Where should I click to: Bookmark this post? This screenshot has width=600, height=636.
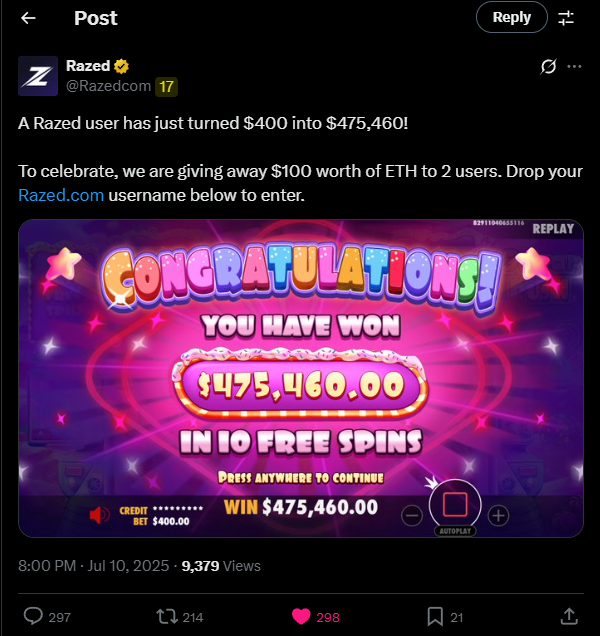(x=435, y=617)
